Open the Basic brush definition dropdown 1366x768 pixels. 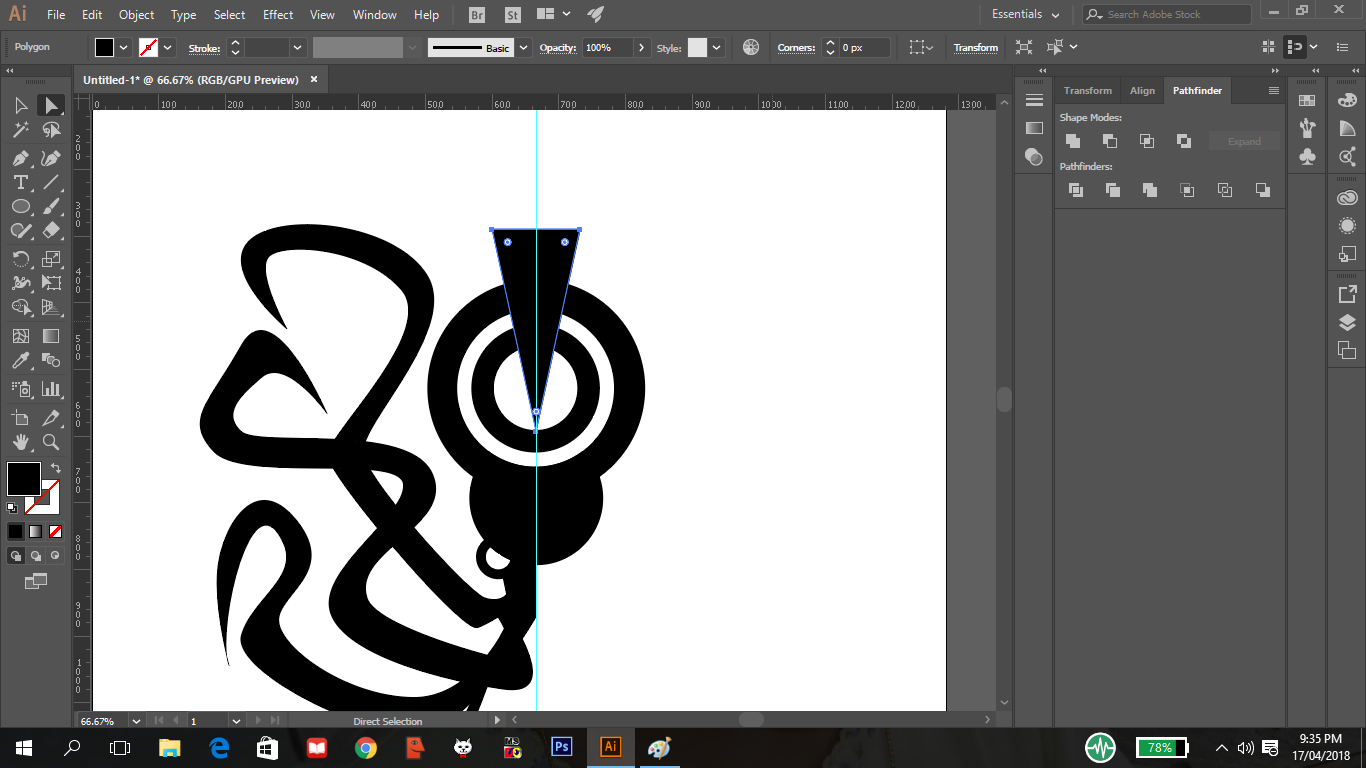[522, 47]
